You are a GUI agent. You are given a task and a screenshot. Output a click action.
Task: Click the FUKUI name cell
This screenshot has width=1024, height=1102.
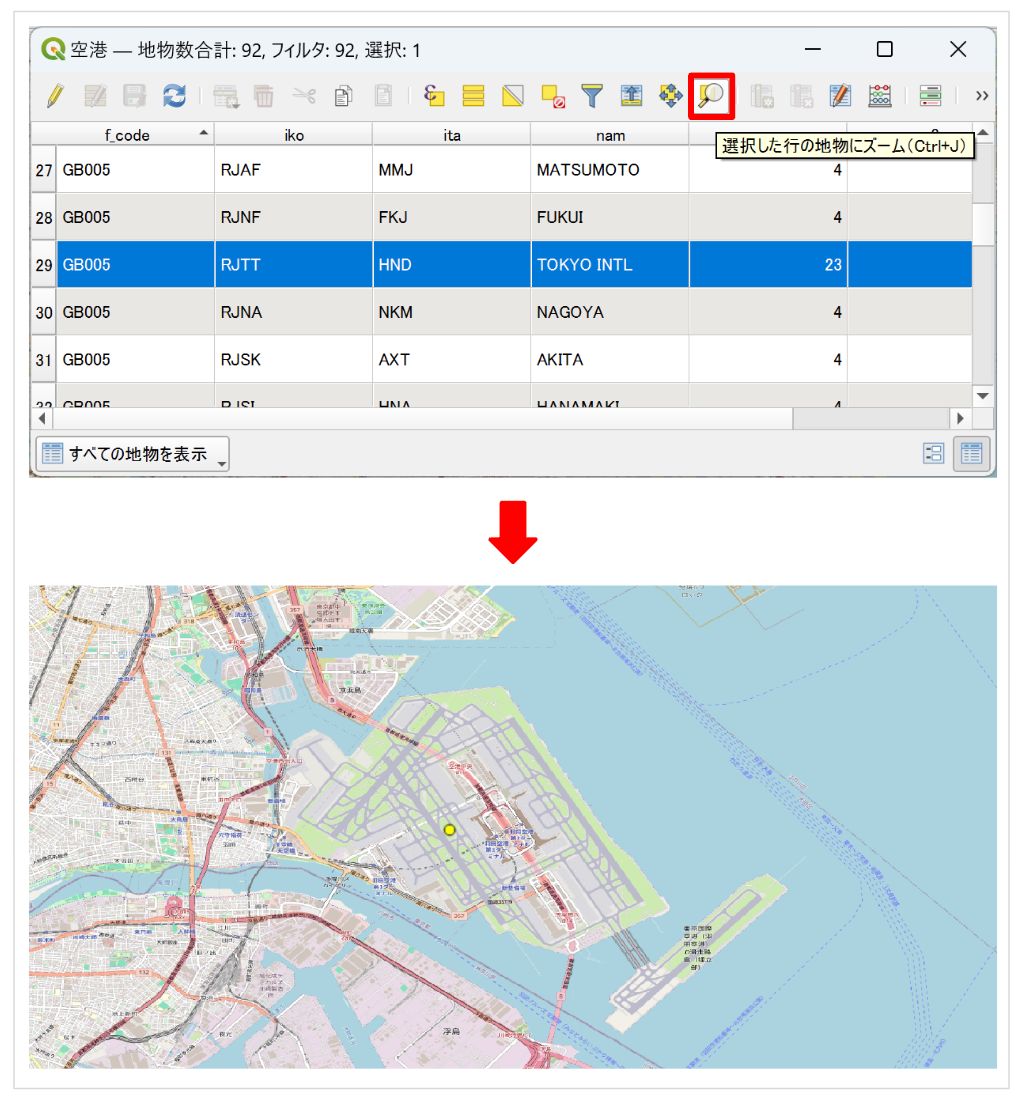click(x=610, y=217)
